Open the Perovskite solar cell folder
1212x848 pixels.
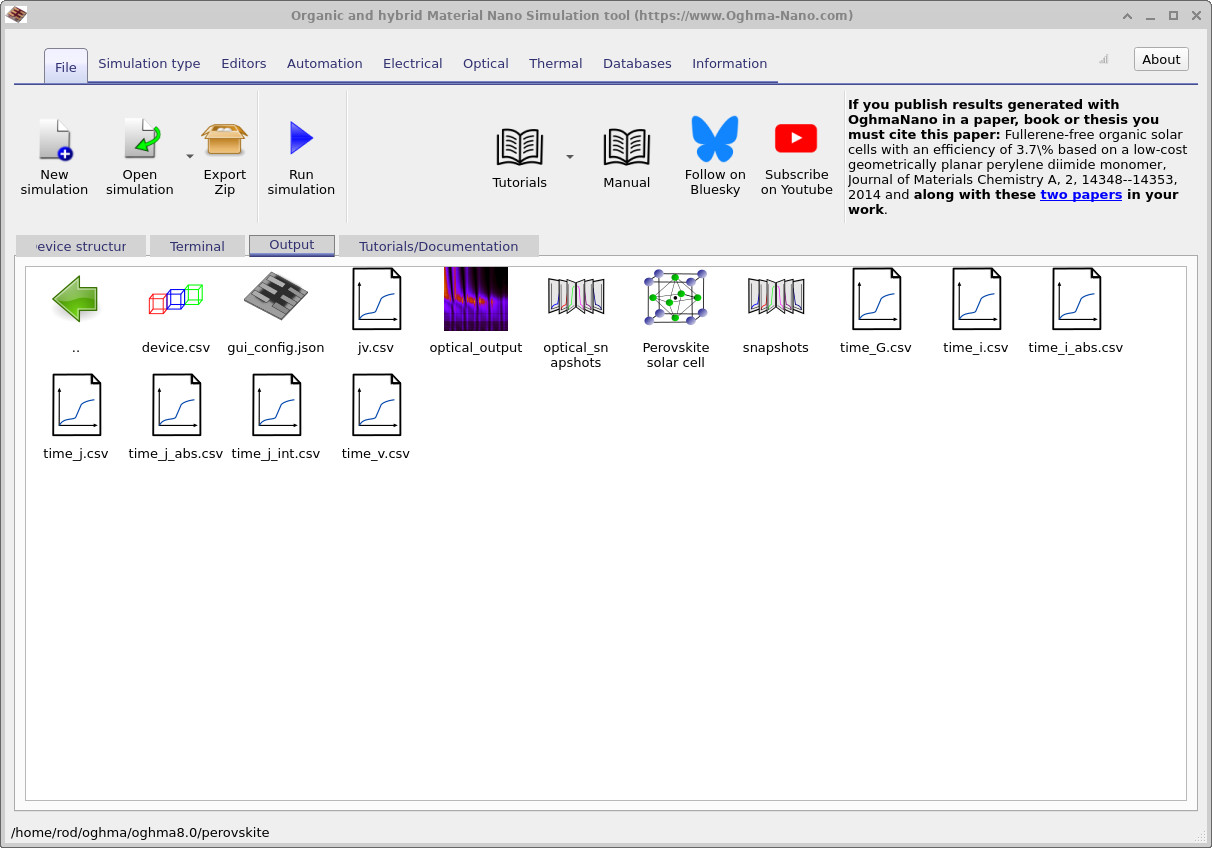tap(676, 299)
